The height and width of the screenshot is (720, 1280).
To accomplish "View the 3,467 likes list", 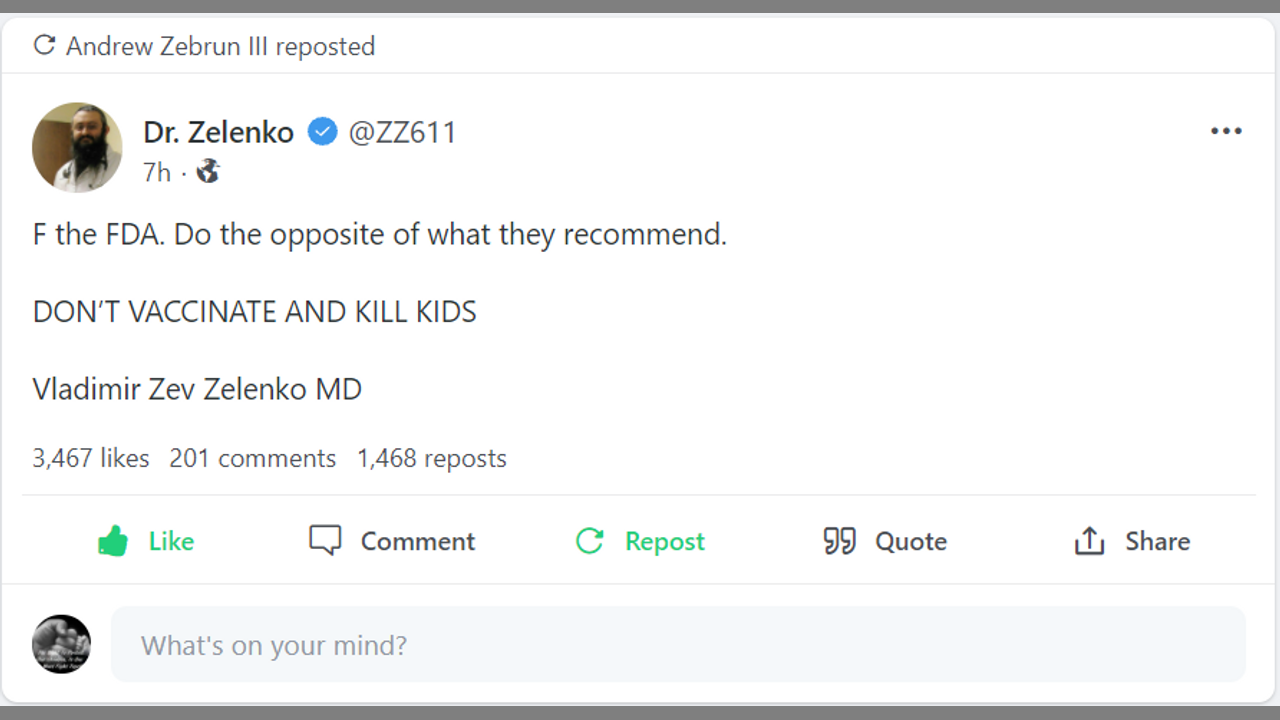I will pos(91,458).
